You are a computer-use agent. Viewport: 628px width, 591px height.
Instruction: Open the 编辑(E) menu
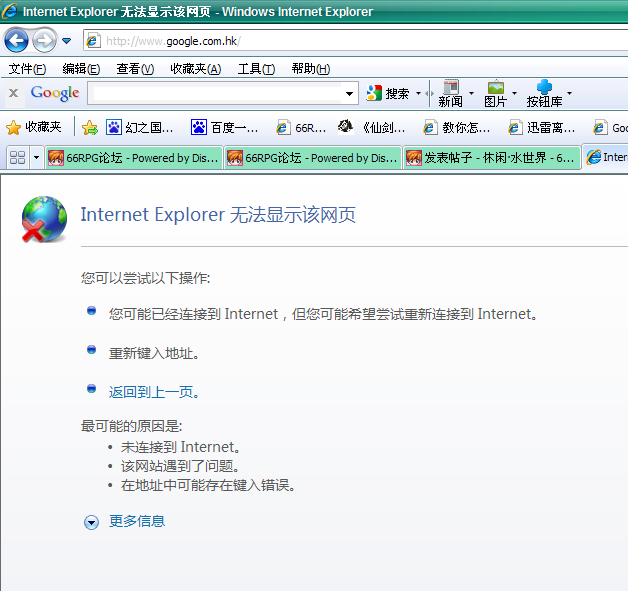coord(81,69)
